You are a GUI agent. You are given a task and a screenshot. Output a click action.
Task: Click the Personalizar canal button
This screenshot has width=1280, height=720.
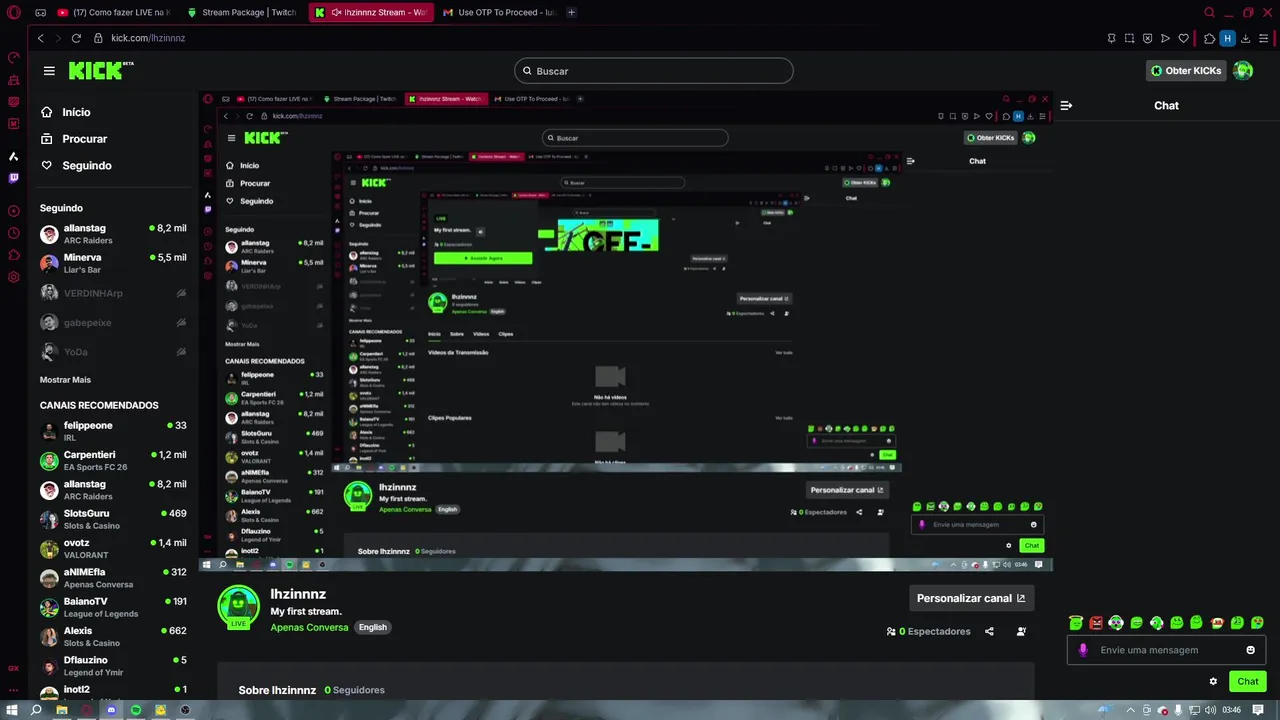[x=971, y=598]
